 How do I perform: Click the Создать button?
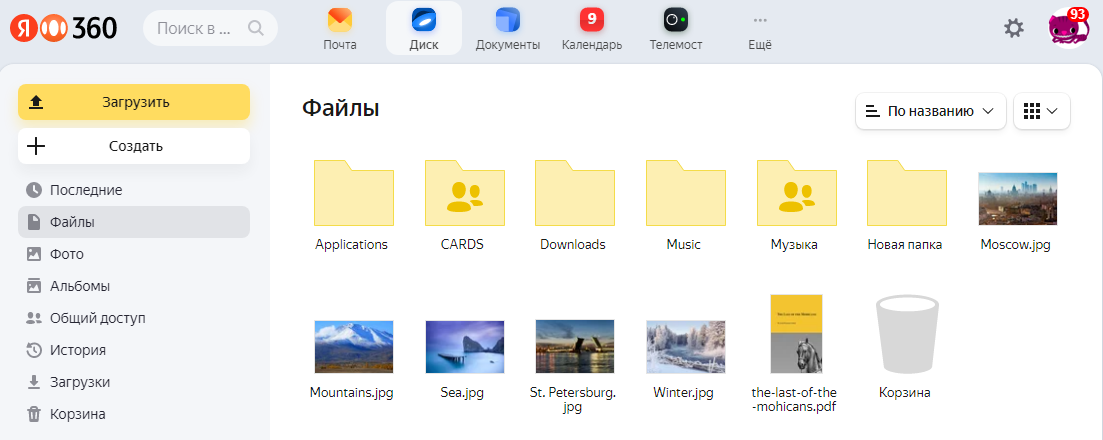(134, 146)
